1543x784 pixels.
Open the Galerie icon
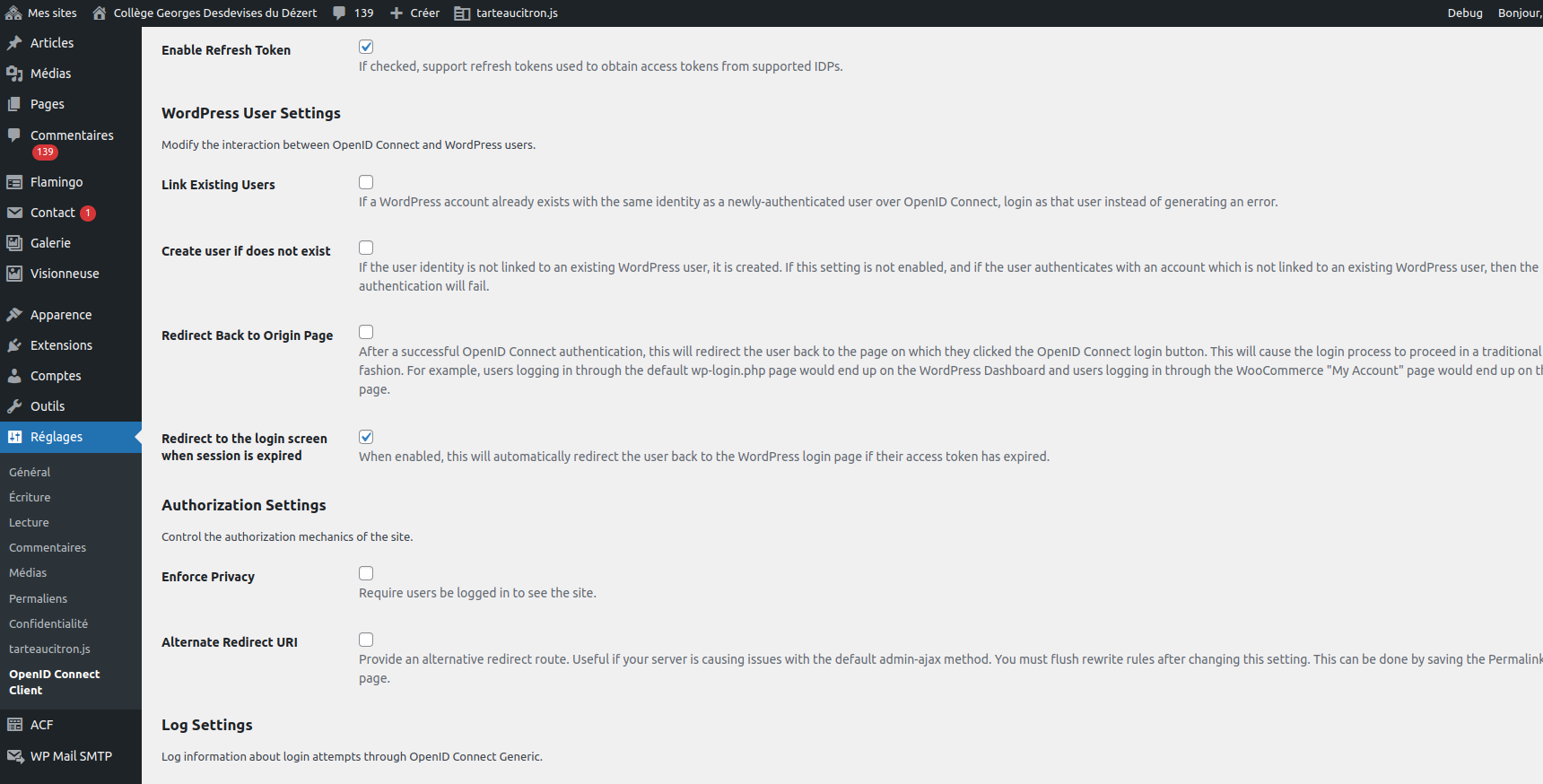[x=14, y=243]
